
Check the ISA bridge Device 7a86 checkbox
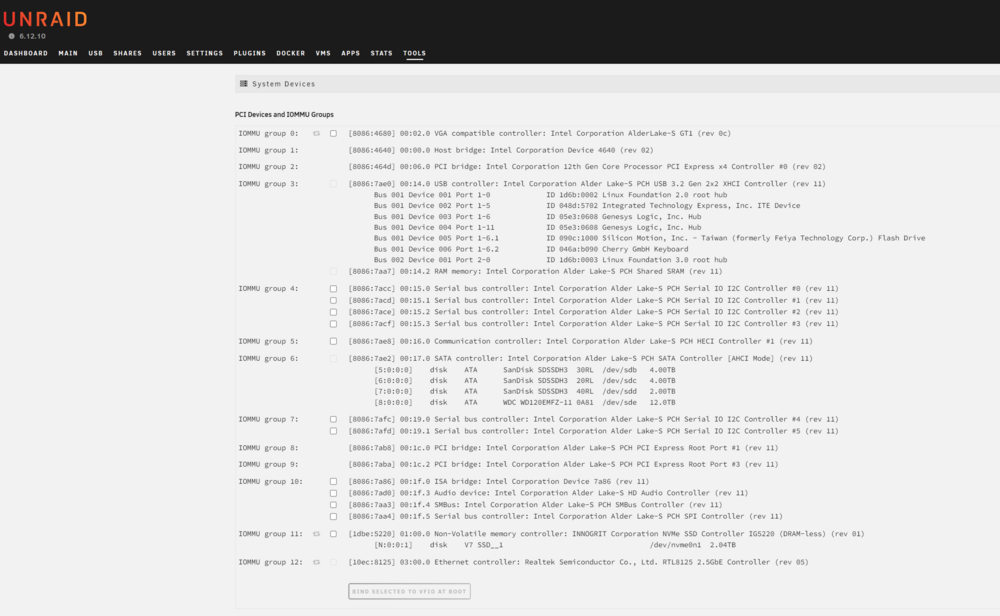pyautogui.click(x=334, y=481)
